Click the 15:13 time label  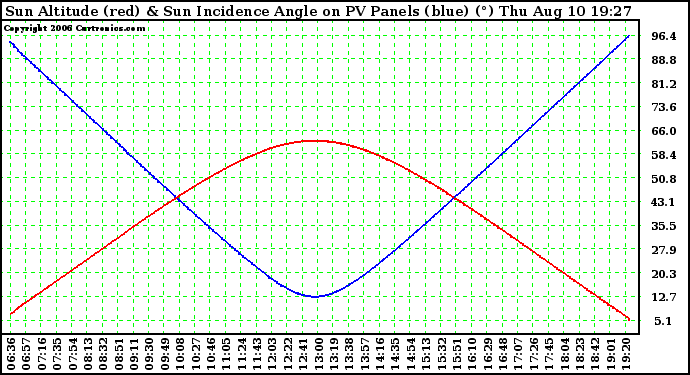click(x=426, y=354)
